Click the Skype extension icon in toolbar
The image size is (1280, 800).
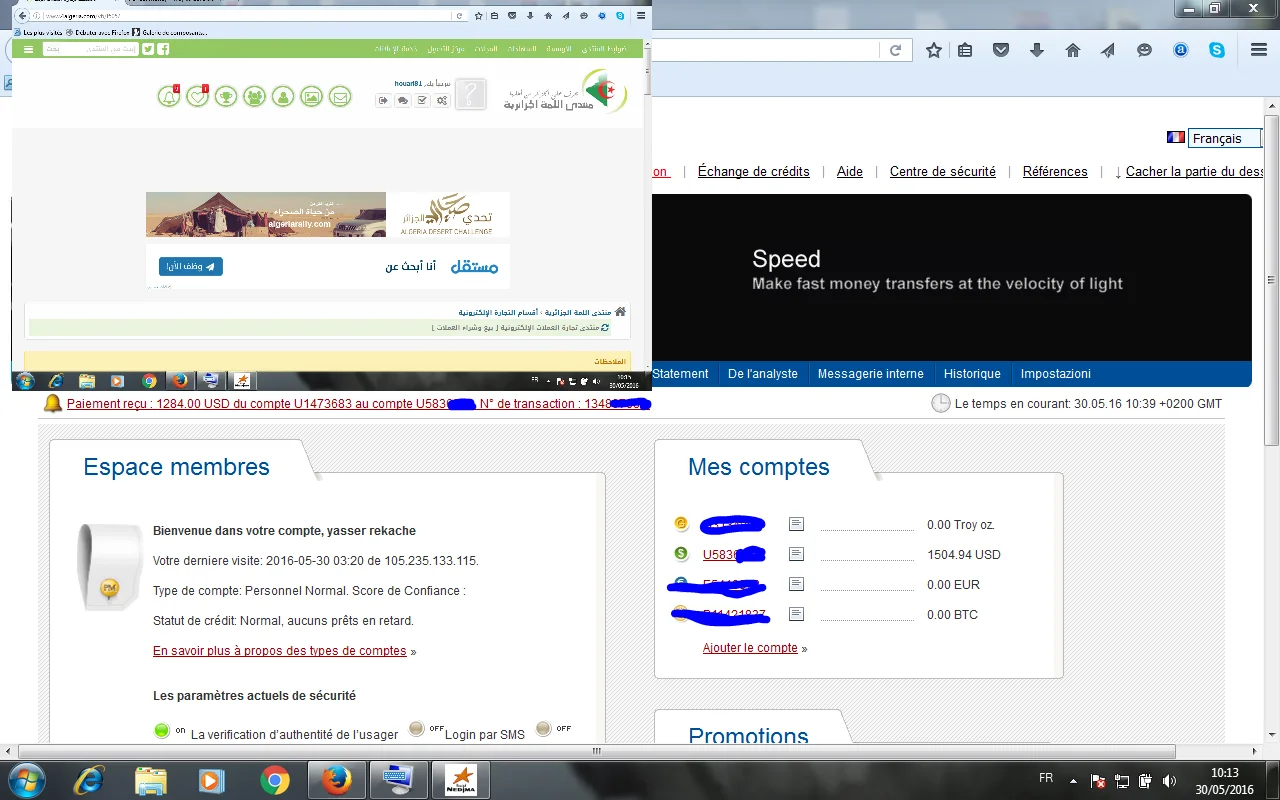pyautogui.click(x=1217, y=50)
